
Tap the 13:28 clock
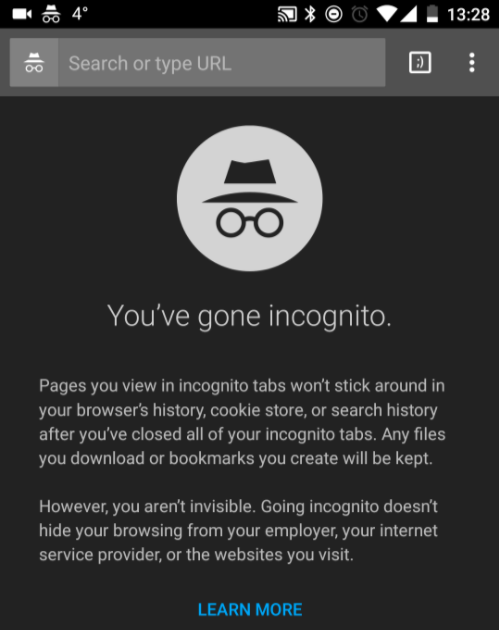click(468, 15)
